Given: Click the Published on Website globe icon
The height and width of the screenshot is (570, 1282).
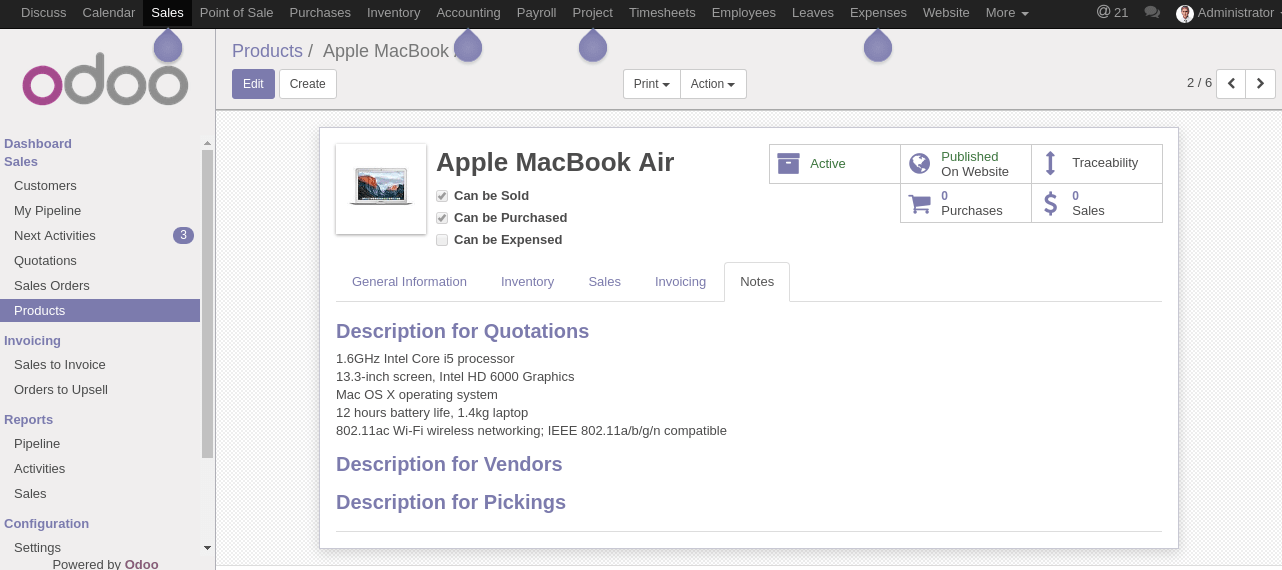Looking at the screenshot, I should 919,164.
